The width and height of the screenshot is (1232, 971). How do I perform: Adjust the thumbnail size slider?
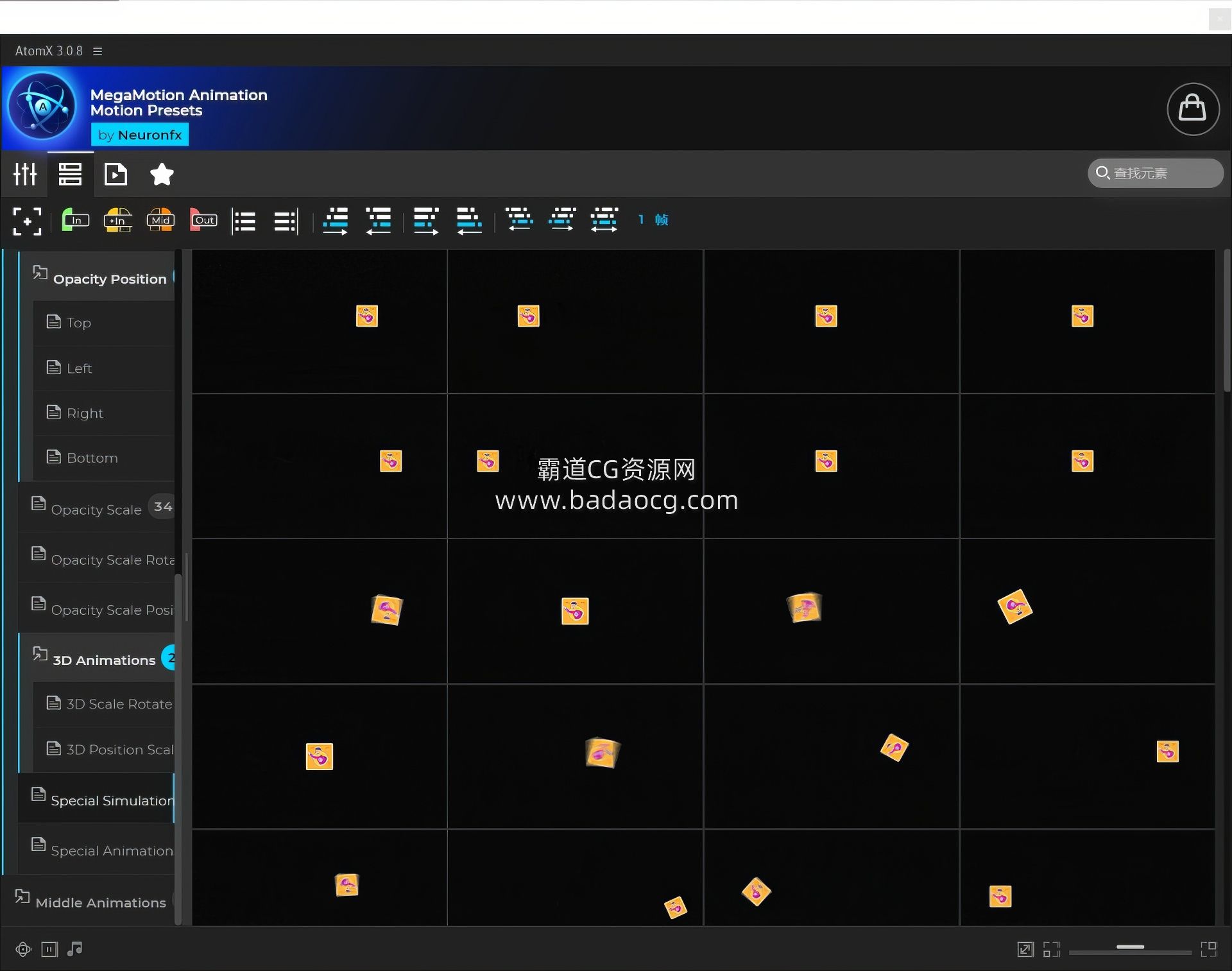pyautogui.click(x=1130, y=947)
